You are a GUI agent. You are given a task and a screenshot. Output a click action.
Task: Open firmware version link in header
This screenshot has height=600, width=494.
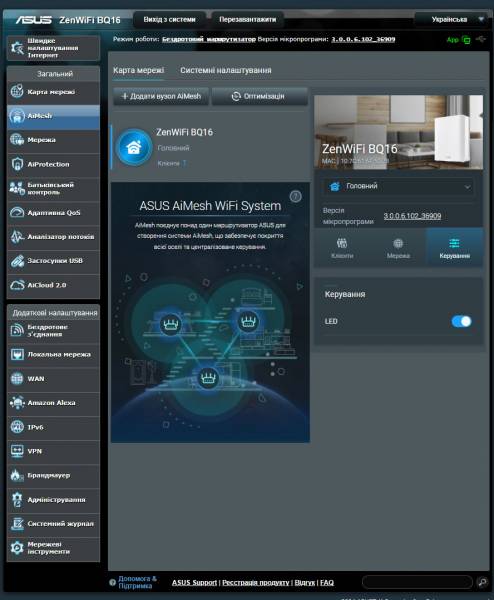click(363, 39)
